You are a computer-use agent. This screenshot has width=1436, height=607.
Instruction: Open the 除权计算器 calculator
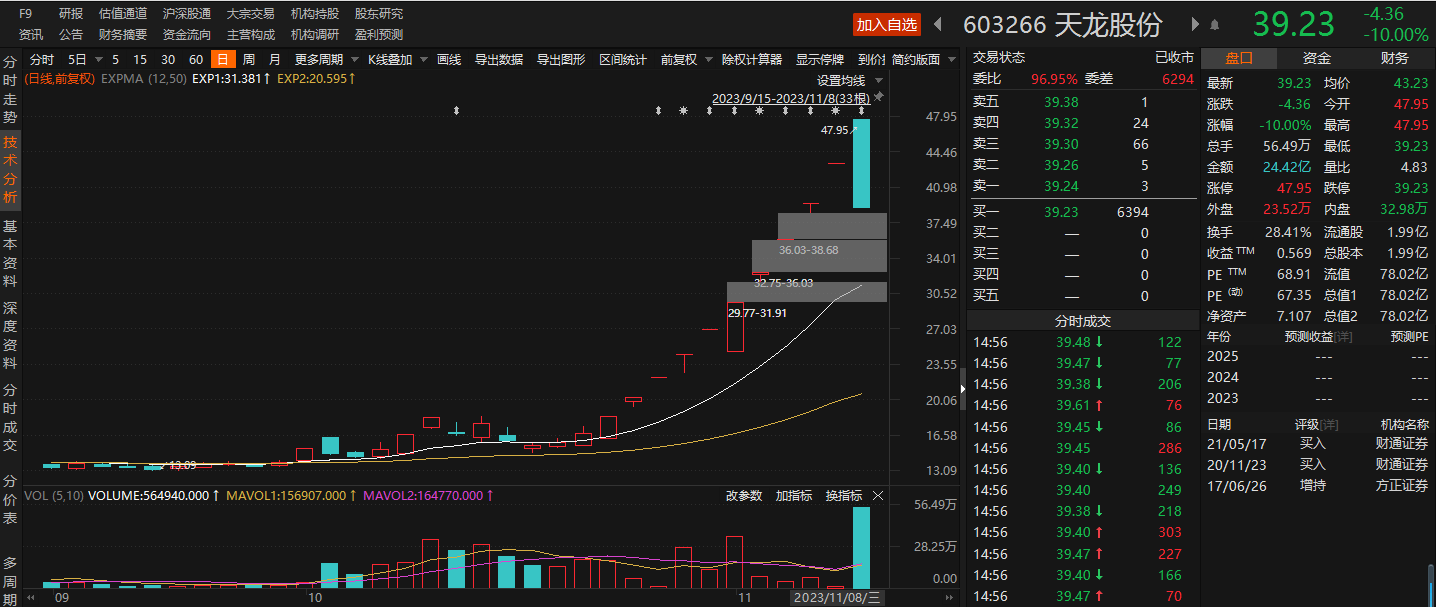pyautogui.click(x=752, y=60)
